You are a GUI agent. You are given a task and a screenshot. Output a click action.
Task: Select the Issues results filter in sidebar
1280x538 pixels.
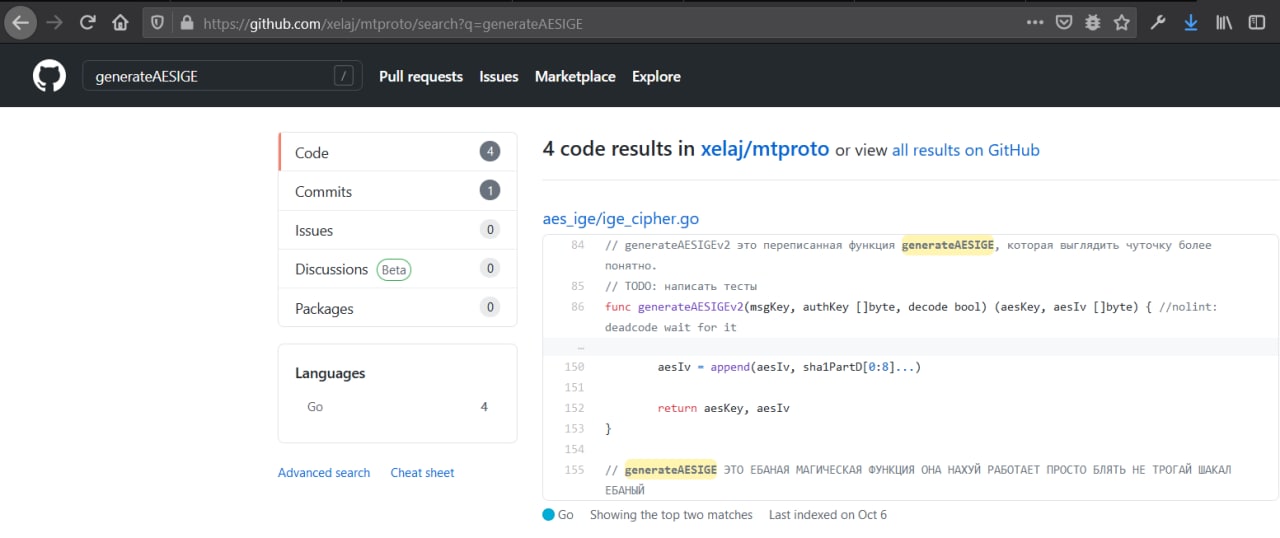click(397, 230)
